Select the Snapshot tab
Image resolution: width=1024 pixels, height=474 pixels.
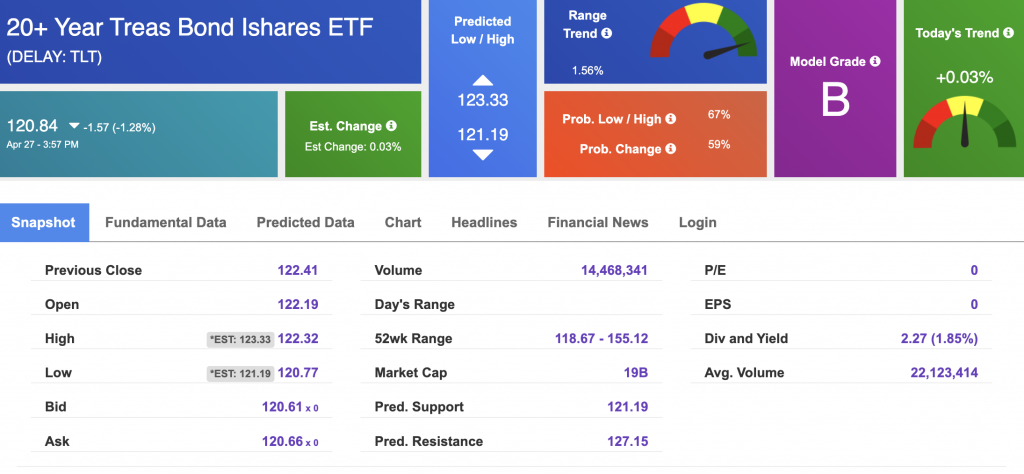tap(44, 223)
